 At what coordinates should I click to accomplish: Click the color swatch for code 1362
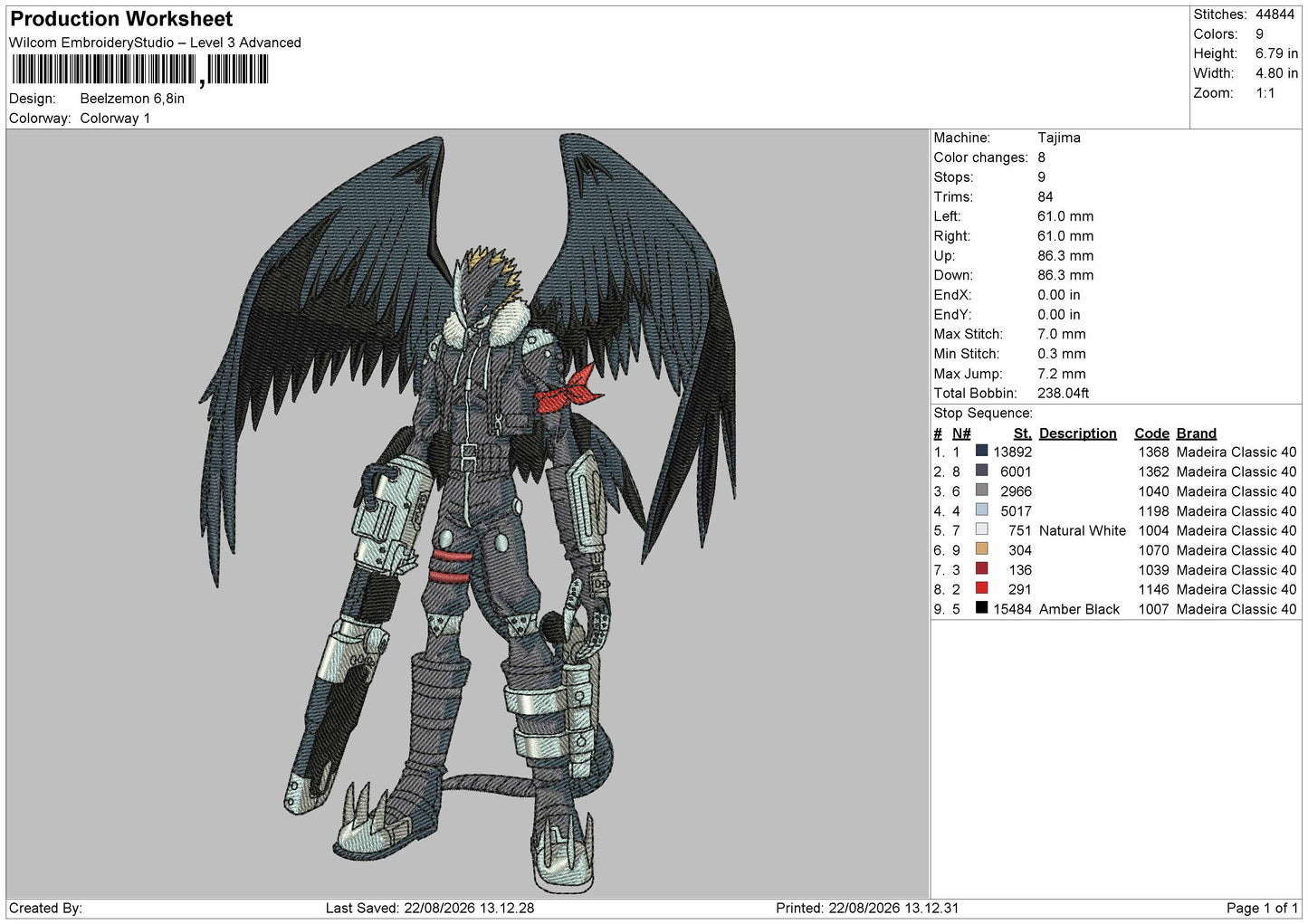pos(981,471)
